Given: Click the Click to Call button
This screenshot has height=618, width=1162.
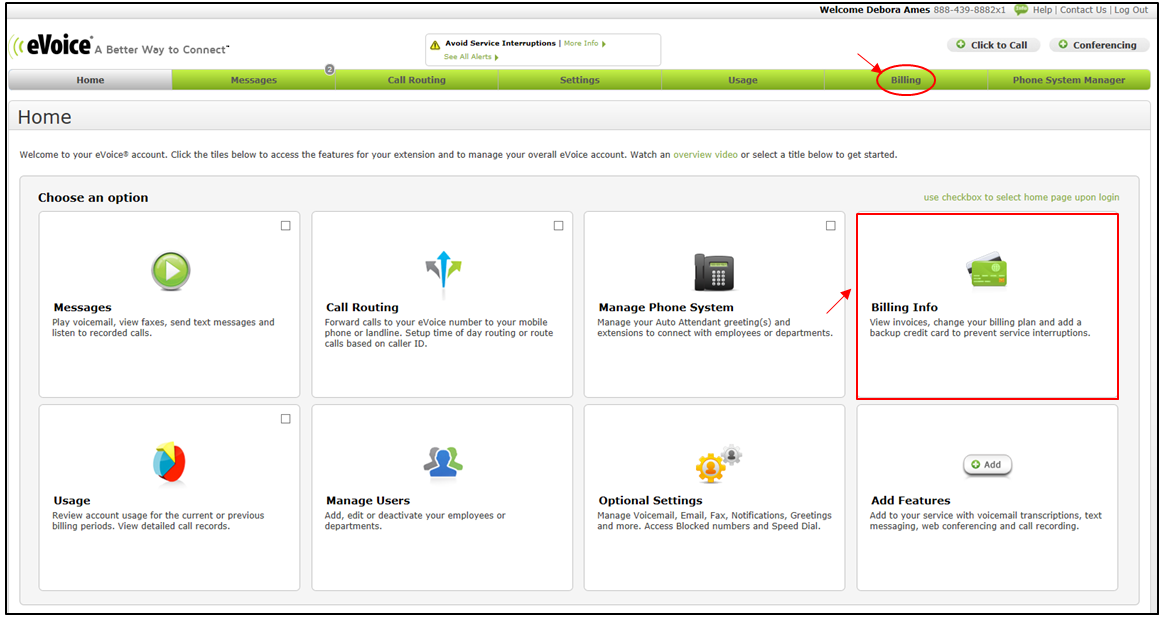Looking at the screenshot, I should (x=993, y=45).
